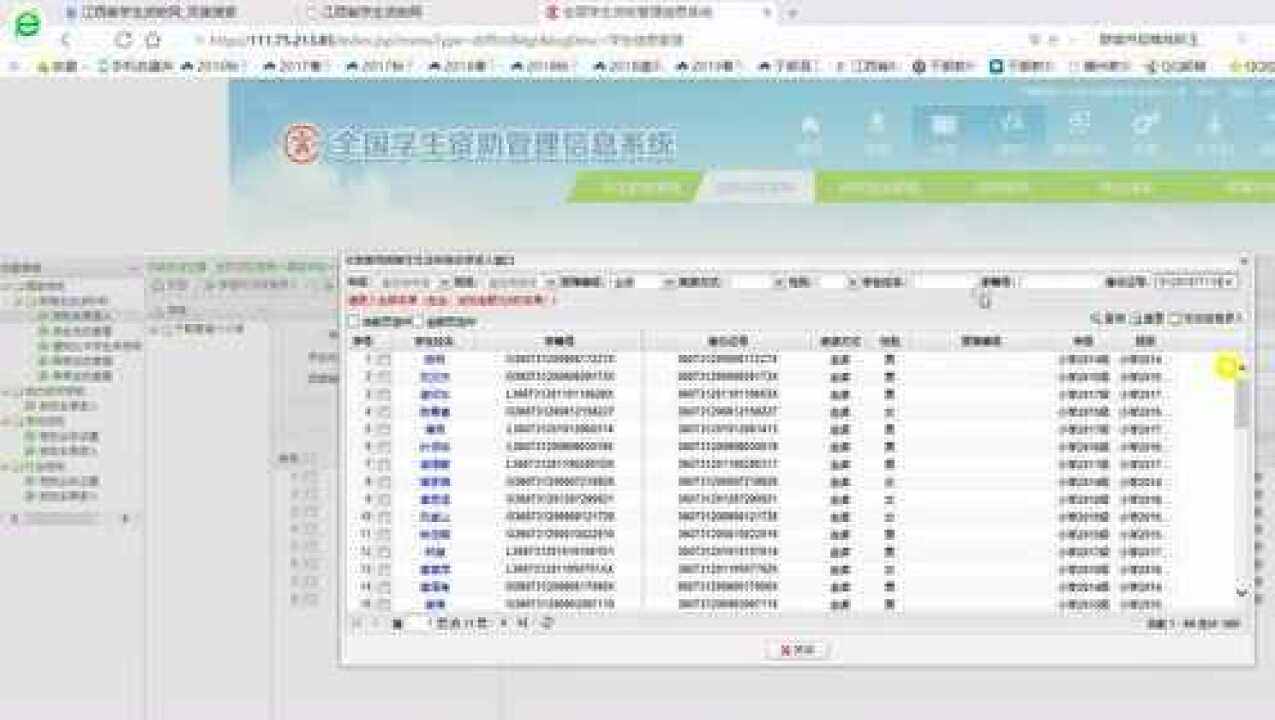Screen dimensions: 1275x720
Task: Sort by the 学籍号 column header
Action: [x=559, y=341]
